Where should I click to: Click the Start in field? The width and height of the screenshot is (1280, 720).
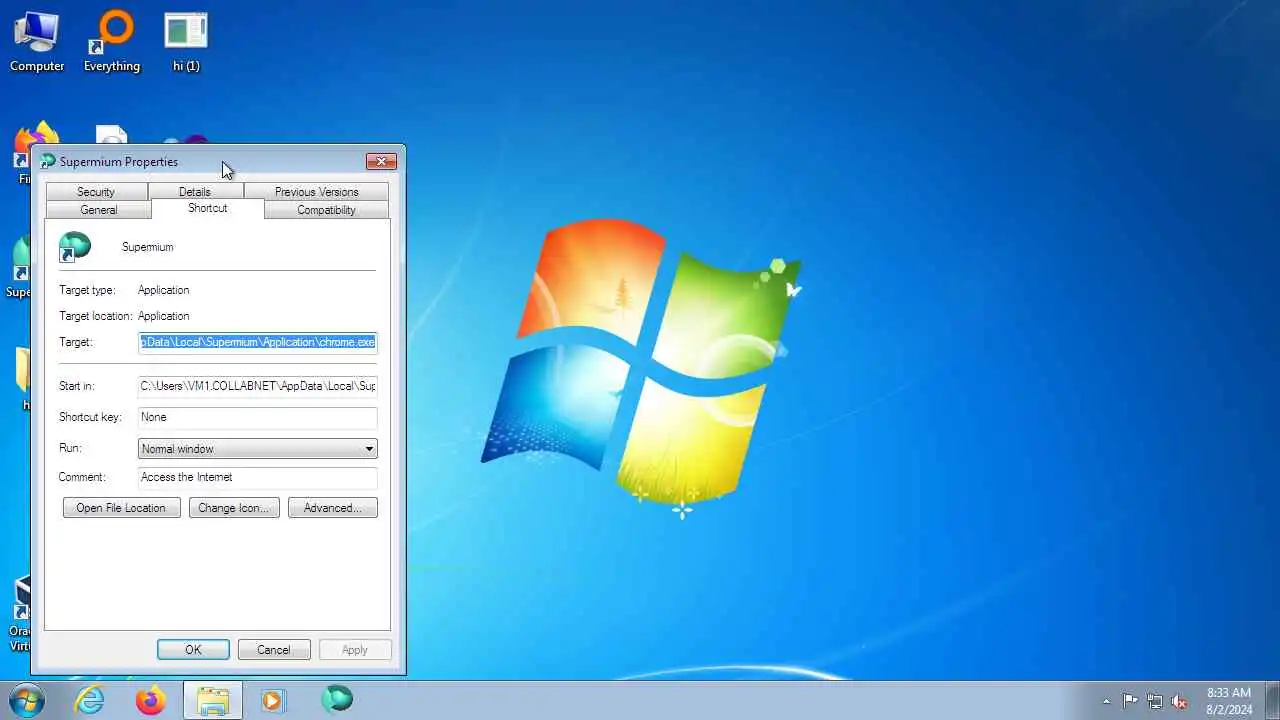pyautogui.click(x=258, y=386)
